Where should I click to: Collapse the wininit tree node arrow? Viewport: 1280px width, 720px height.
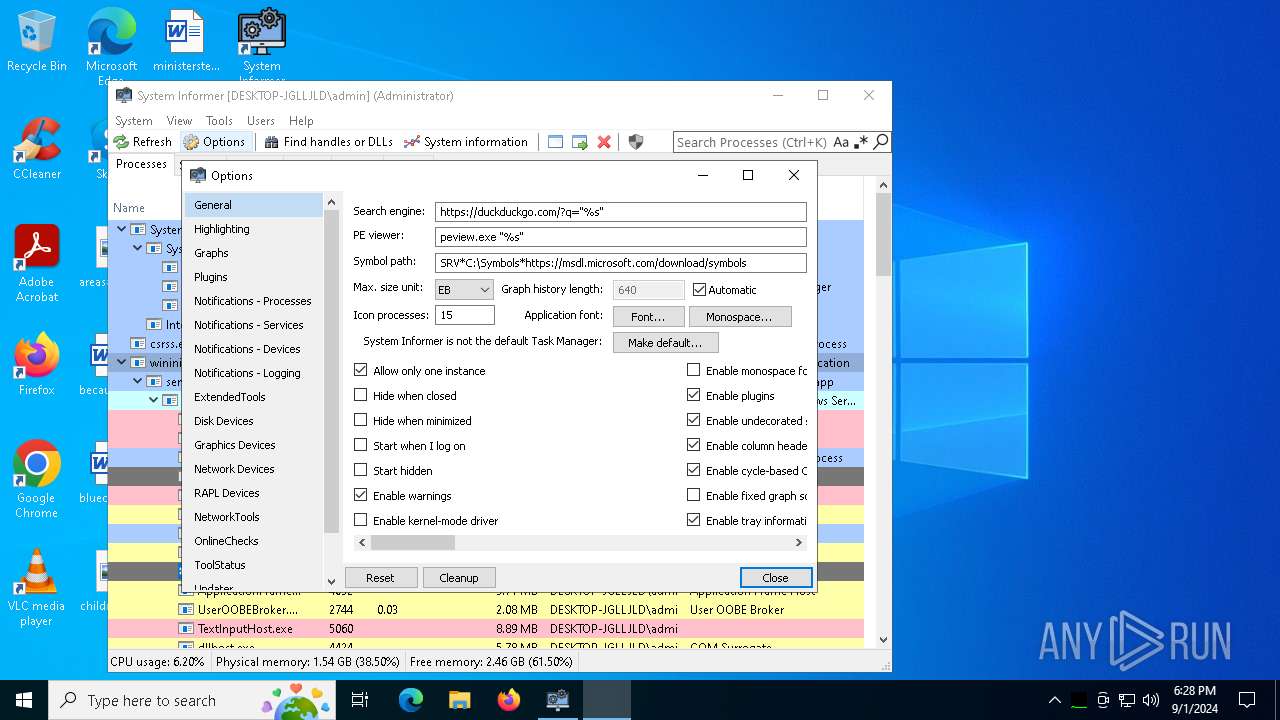click(x=122, y=362)
